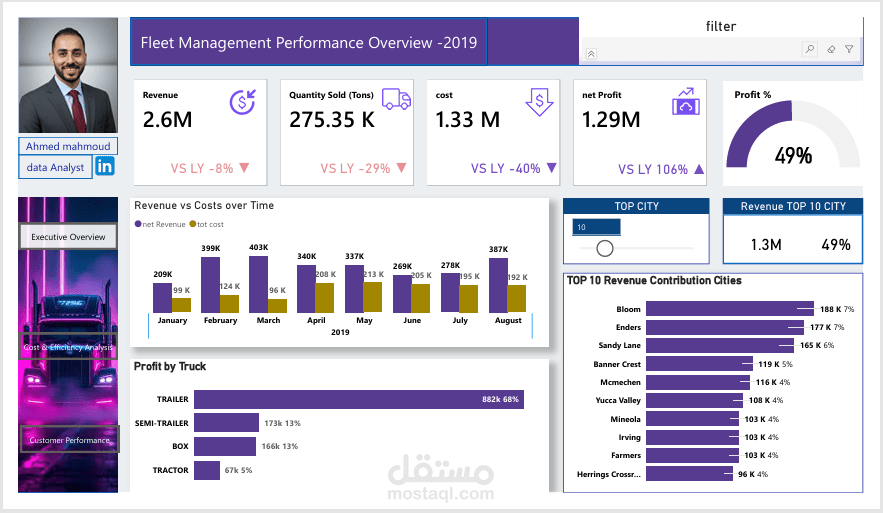Click net Profit 106% up triangle
The height and width of the screenshot is (513, 883).
pyautogui.click(x=699, y=168)
